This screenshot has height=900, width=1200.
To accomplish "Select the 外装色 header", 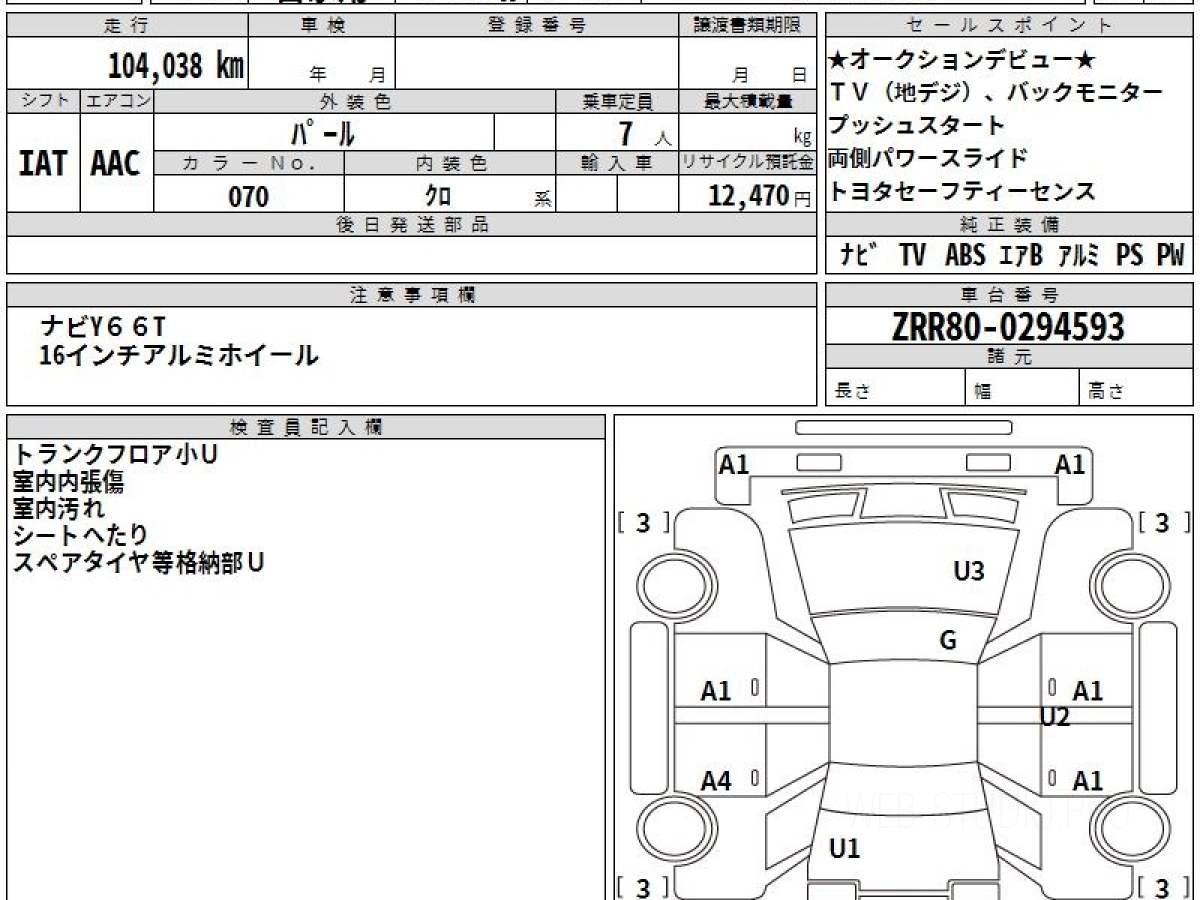I will click(x=355, y=101).
